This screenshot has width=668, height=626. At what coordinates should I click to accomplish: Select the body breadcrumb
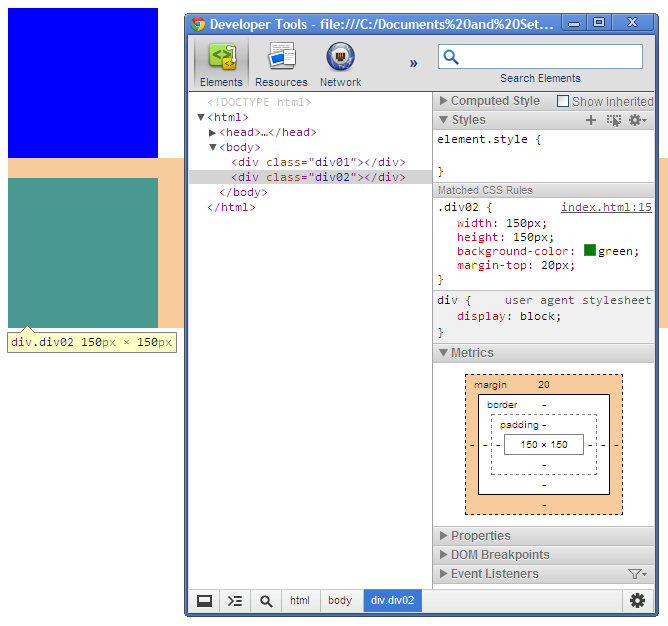(340, 600)
